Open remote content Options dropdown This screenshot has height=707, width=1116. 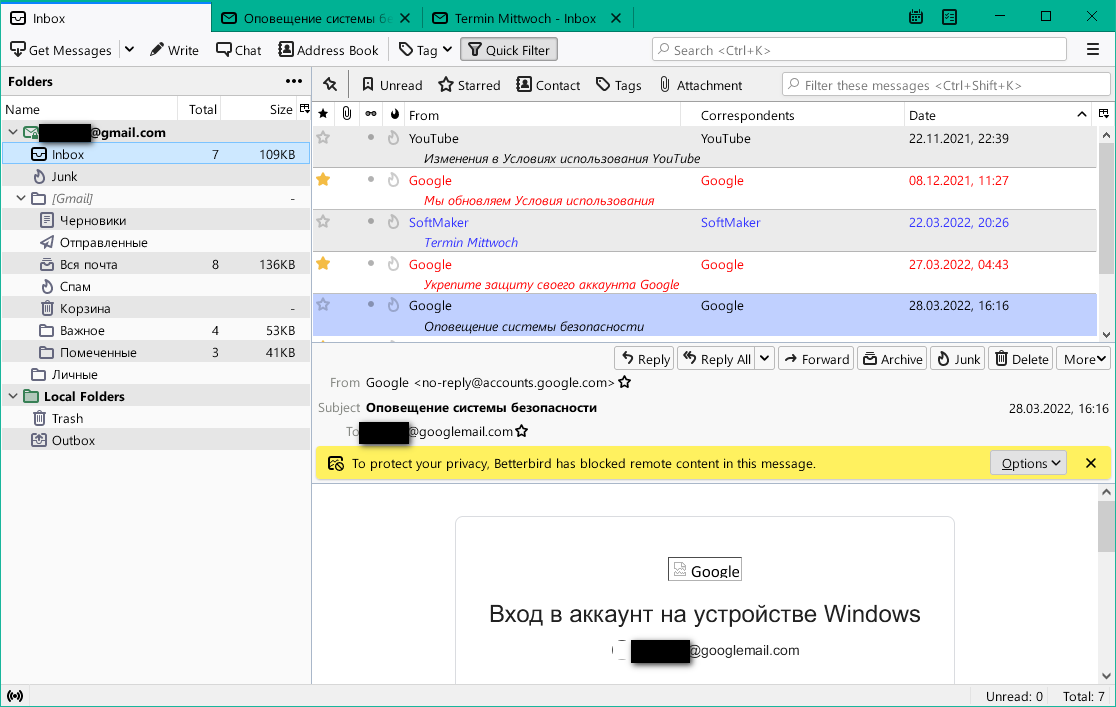click(x=1028, y=464)
